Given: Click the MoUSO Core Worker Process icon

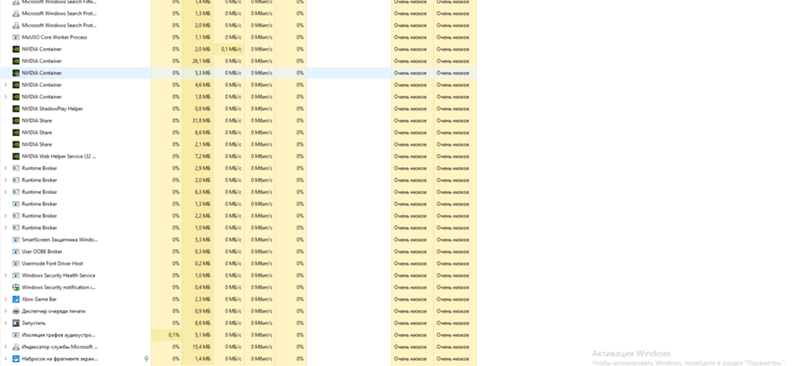Looking at the screenshot, I should (x=16, y=37).
